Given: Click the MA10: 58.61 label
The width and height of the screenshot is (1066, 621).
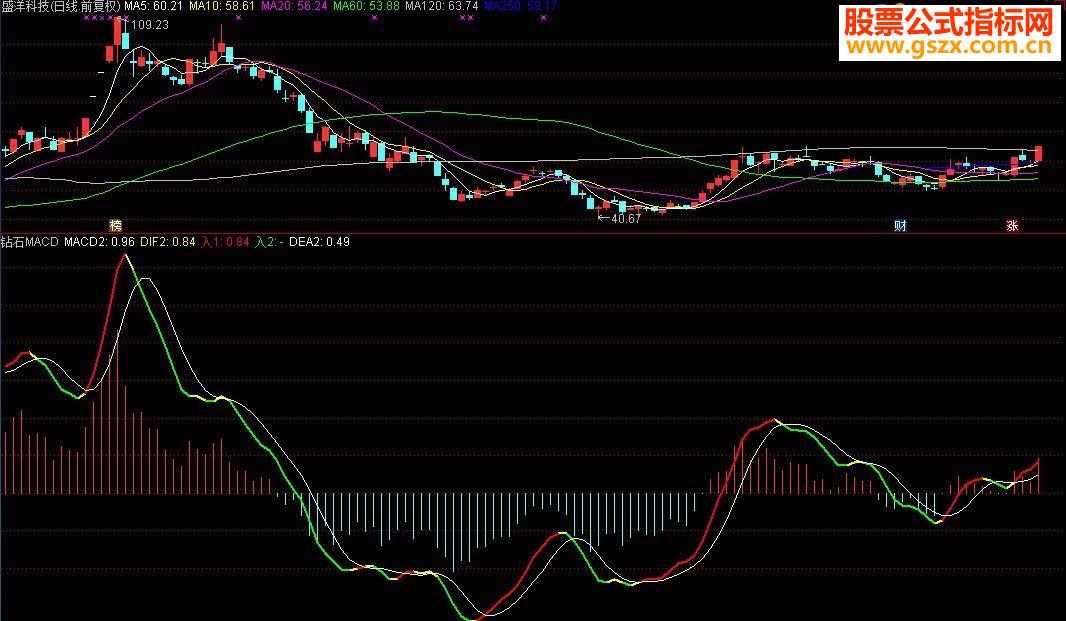Looking at the screenshot, I should 222,6.
